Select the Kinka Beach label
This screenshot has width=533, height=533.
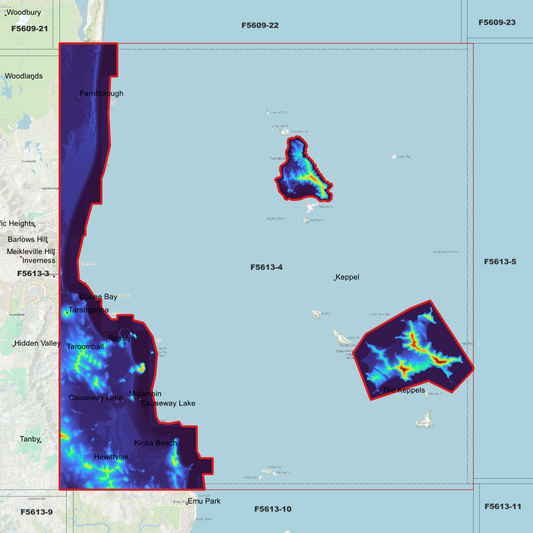pyautogui.click(x=155, y=443)
